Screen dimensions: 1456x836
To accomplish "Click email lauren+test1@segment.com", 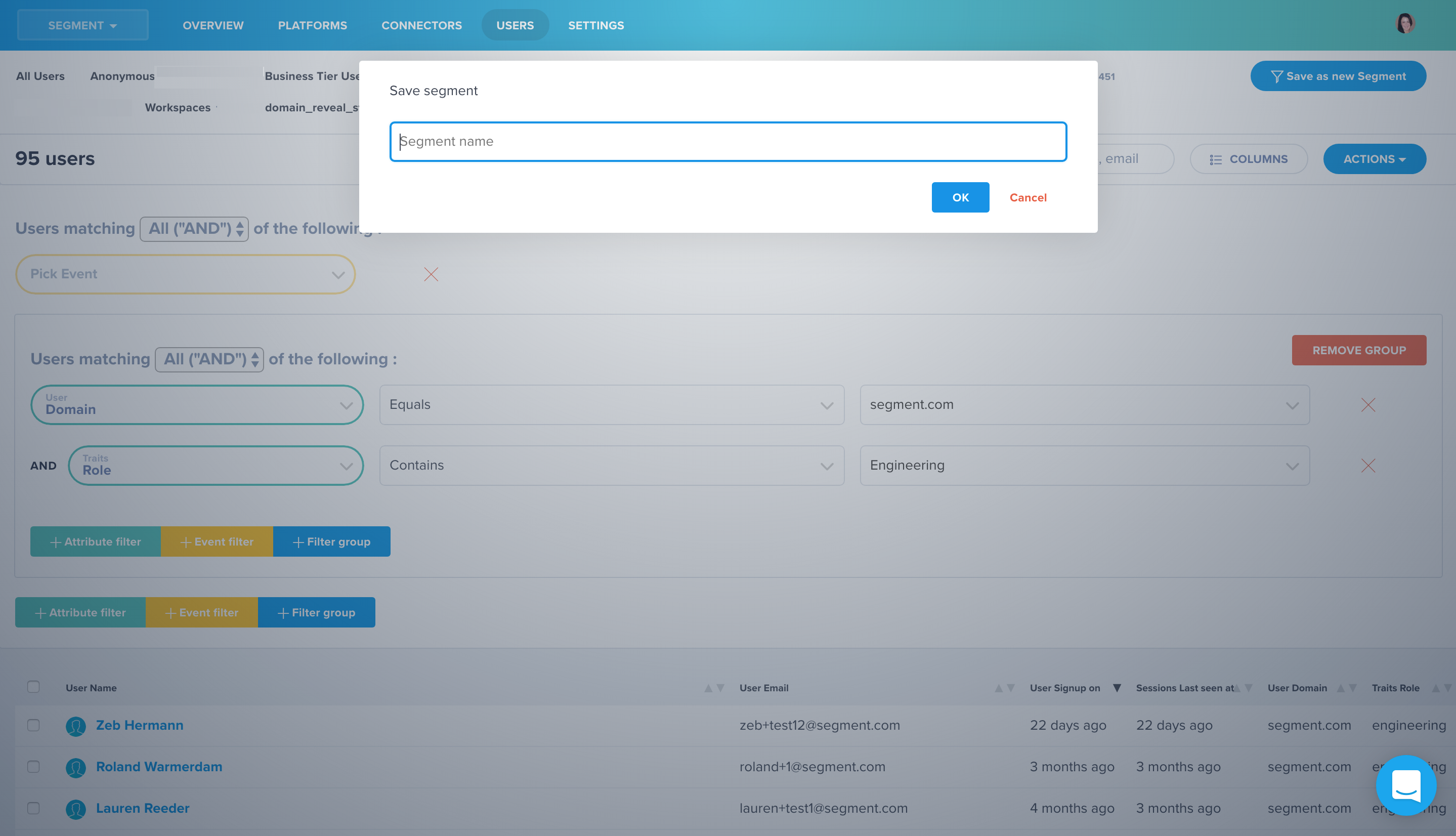I will 824,808.
